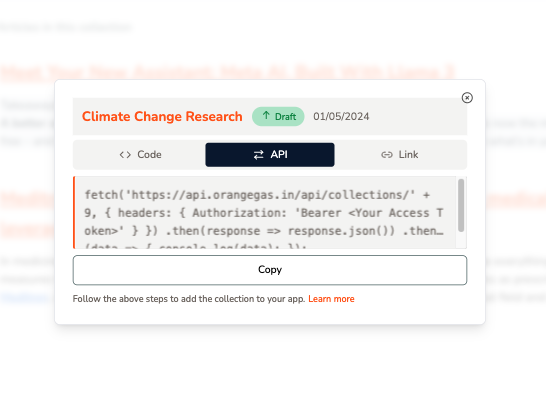The image size is (546, 408).
Task: Click the Climate Change Research title
Action: point(162,116)
